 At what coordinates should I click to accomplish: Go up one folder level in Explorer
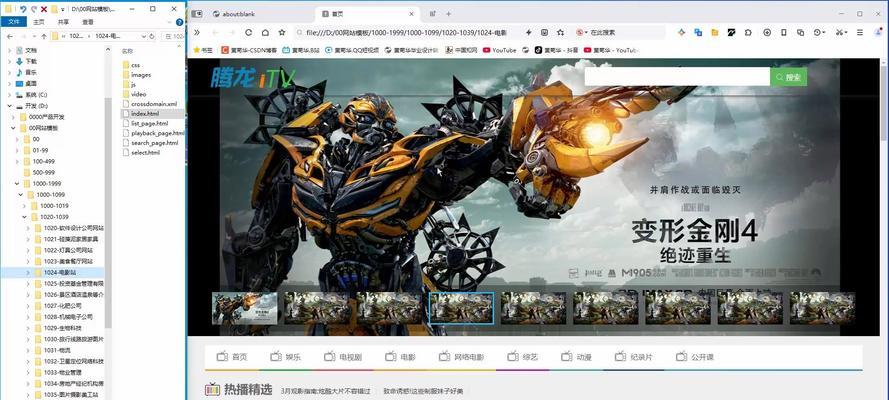[44, 36]
